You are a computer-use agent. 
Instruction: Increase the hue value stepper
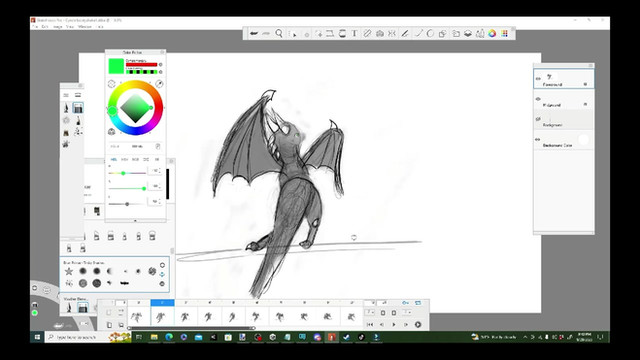[x=160, y=169]
